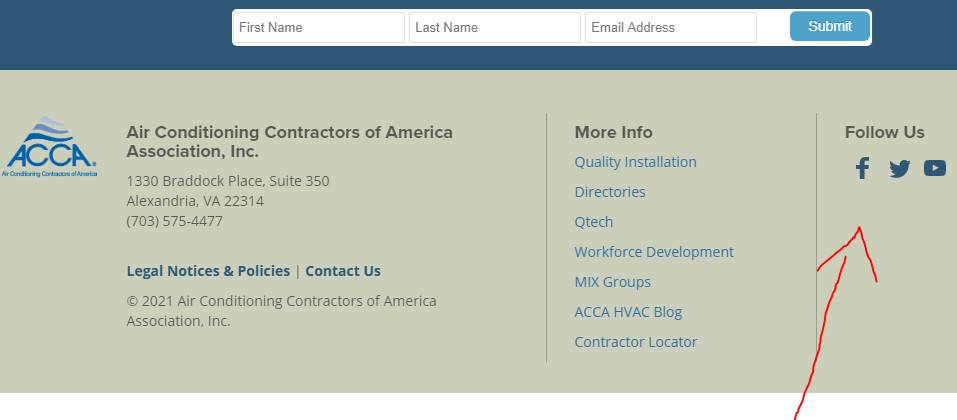Open the Directories link
The width and height of the screenshot is (957, 420).
tap(610, 192)
